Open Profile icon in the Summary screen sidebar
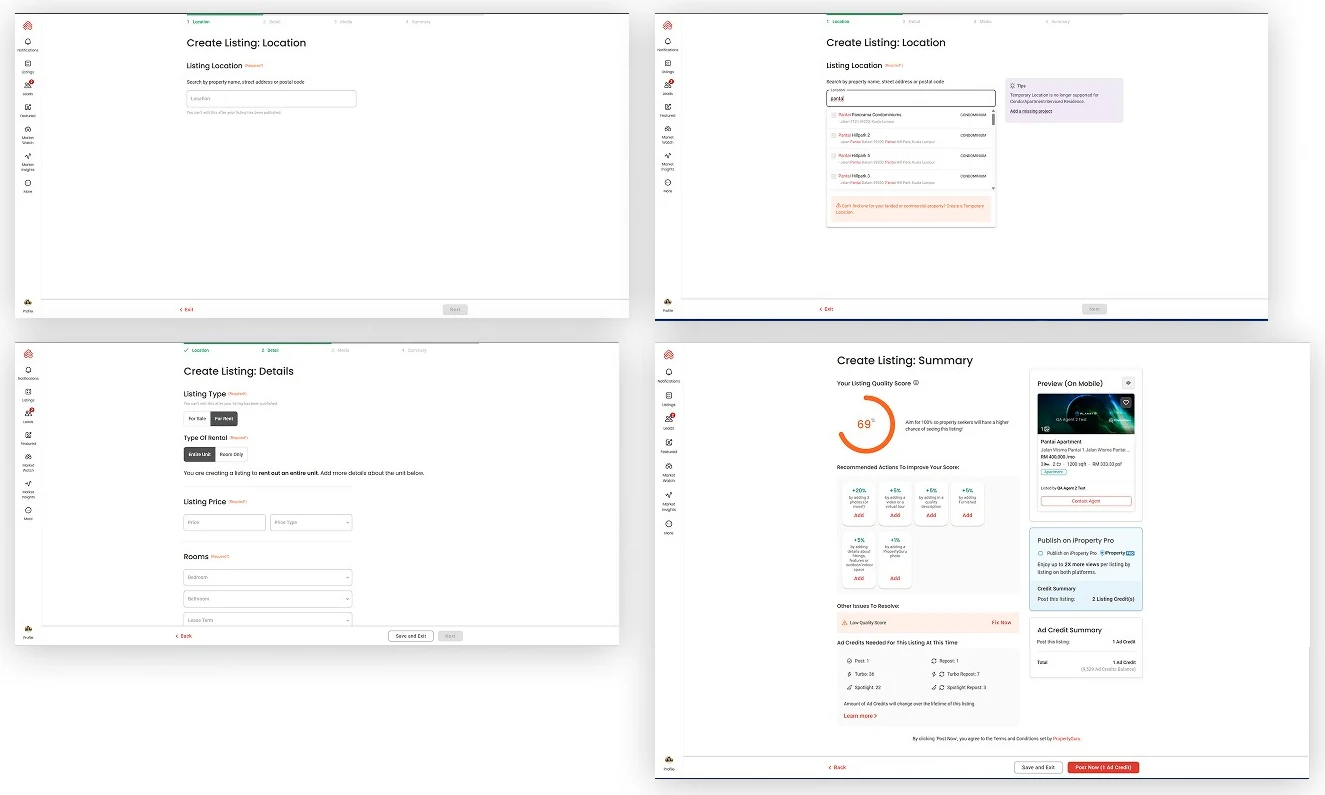This screenshot has height=795, width=1325. click(x=668, y=762)
